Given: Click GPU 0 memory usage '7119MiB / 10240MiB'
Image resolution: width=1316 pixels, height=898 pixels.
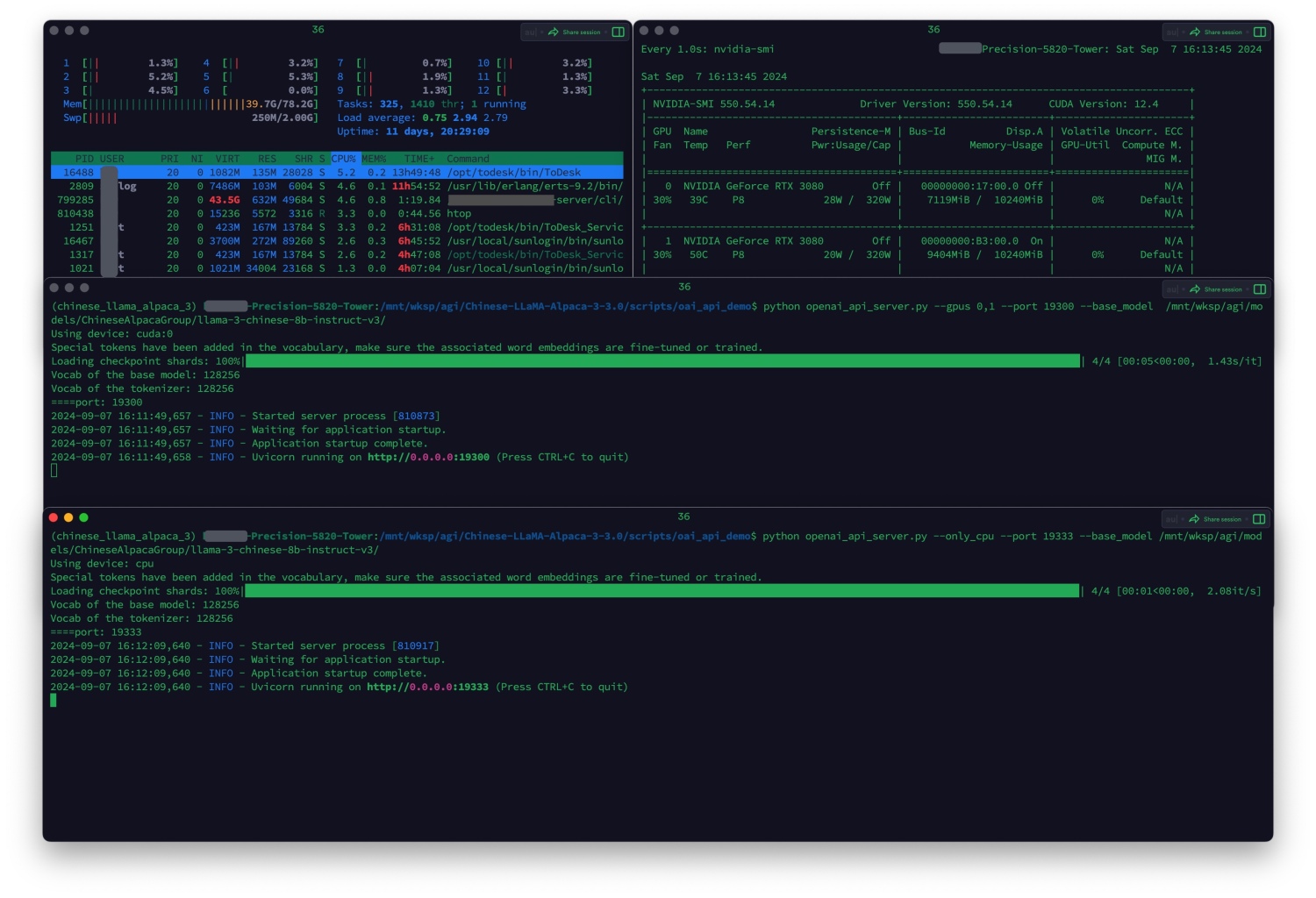Looking at the screenshot, I should 985,200.
